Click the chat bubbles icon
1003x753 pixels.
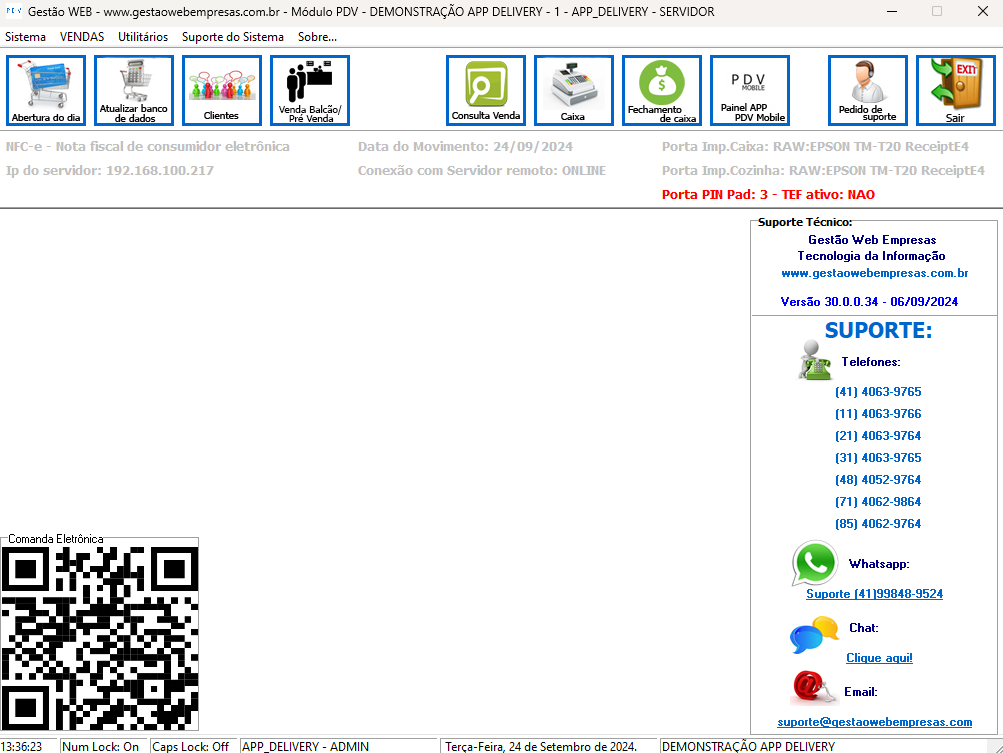(x=814, y=634)
